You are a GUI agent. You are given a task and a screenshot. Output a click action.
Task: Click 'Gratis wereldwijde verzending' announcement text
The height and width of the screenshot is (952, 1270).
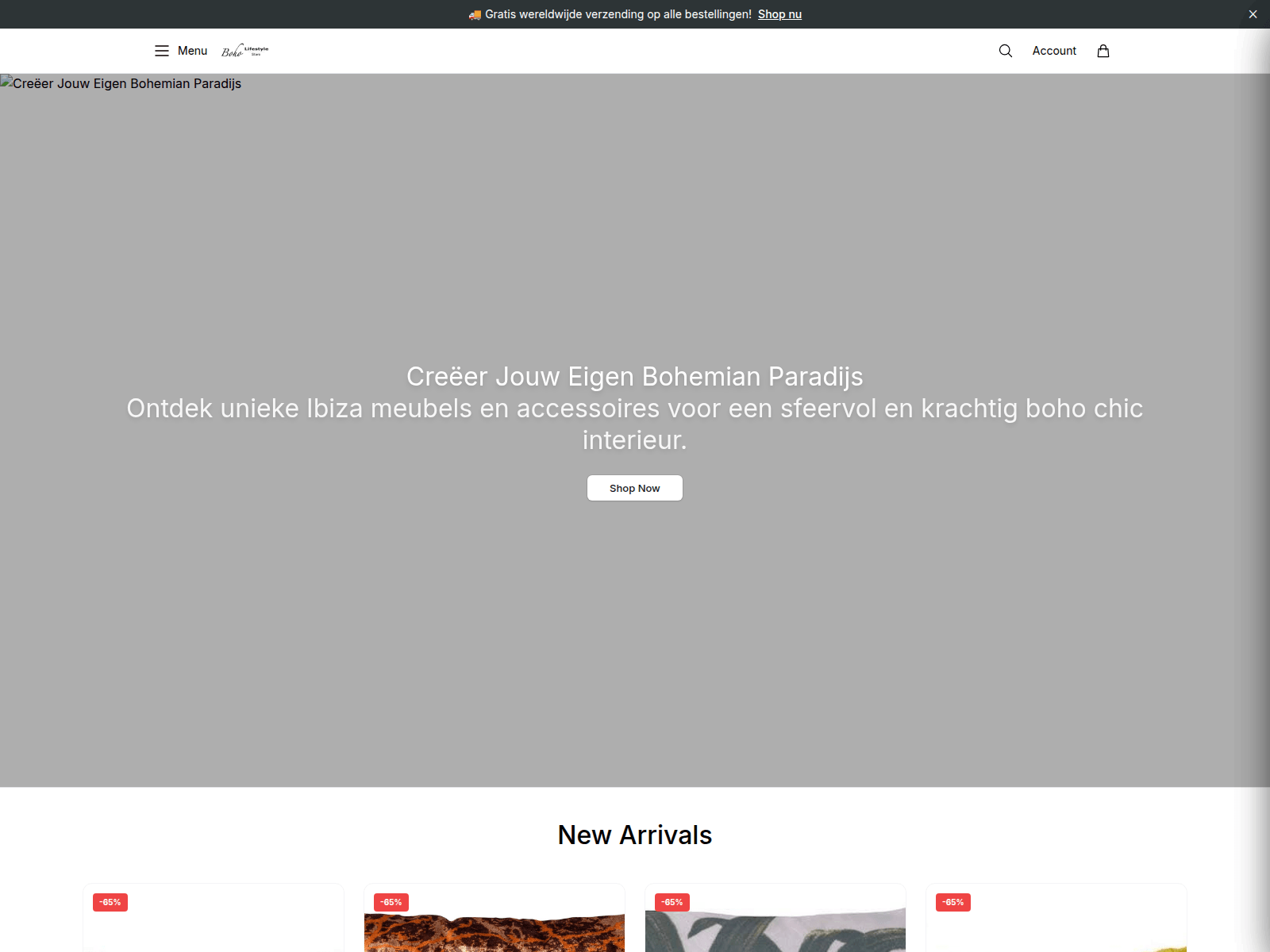[x=618, y=14]
